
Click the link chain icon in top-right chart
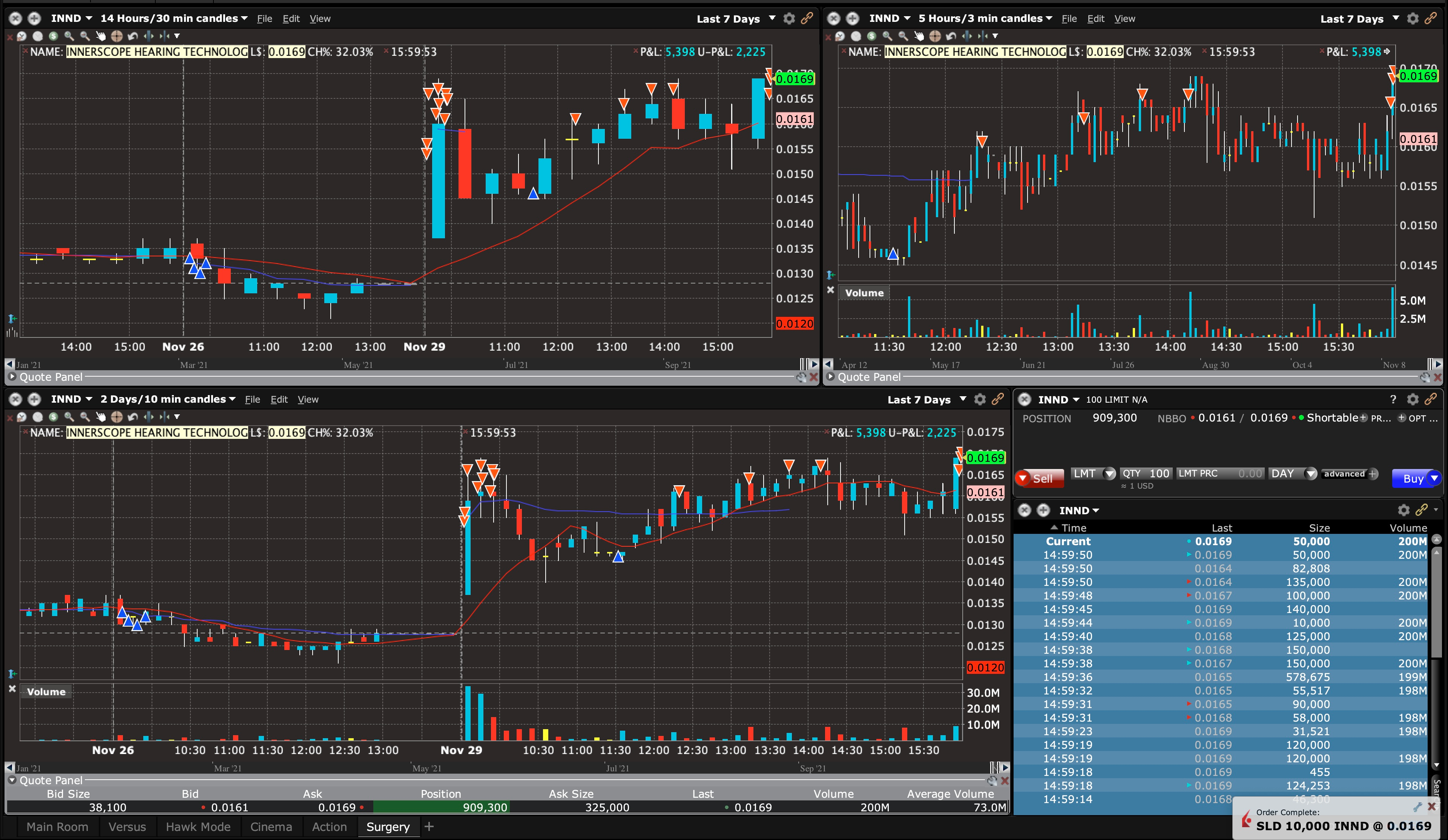coord(1431,18)
